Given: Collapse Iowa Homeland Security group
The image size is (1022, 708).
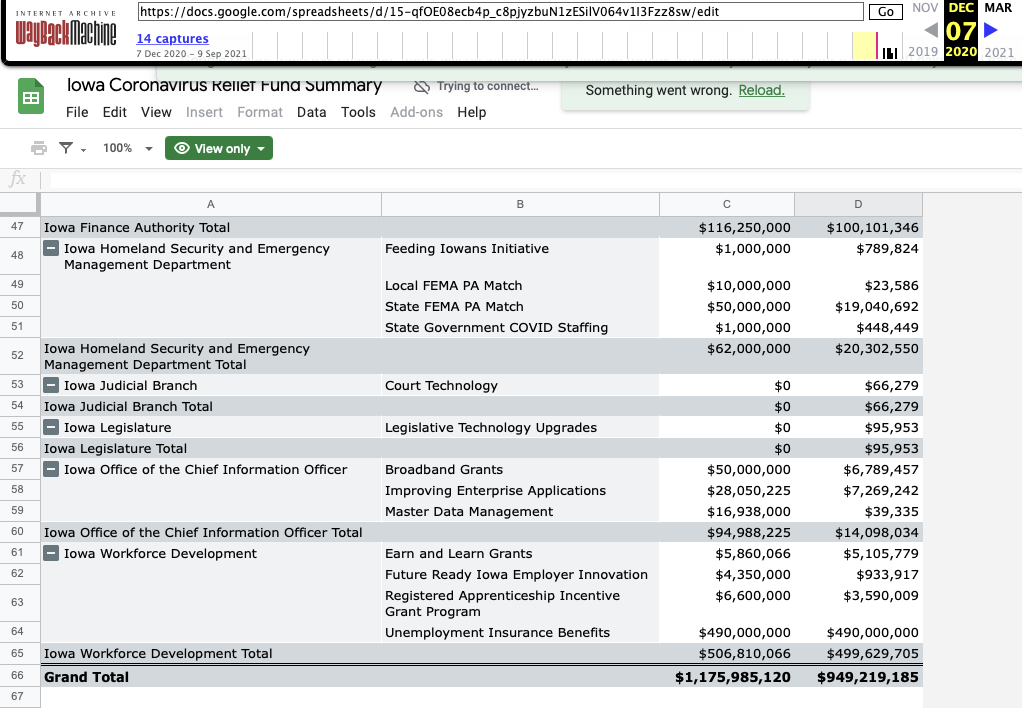Looking at the screenshot, I should 51,248.
